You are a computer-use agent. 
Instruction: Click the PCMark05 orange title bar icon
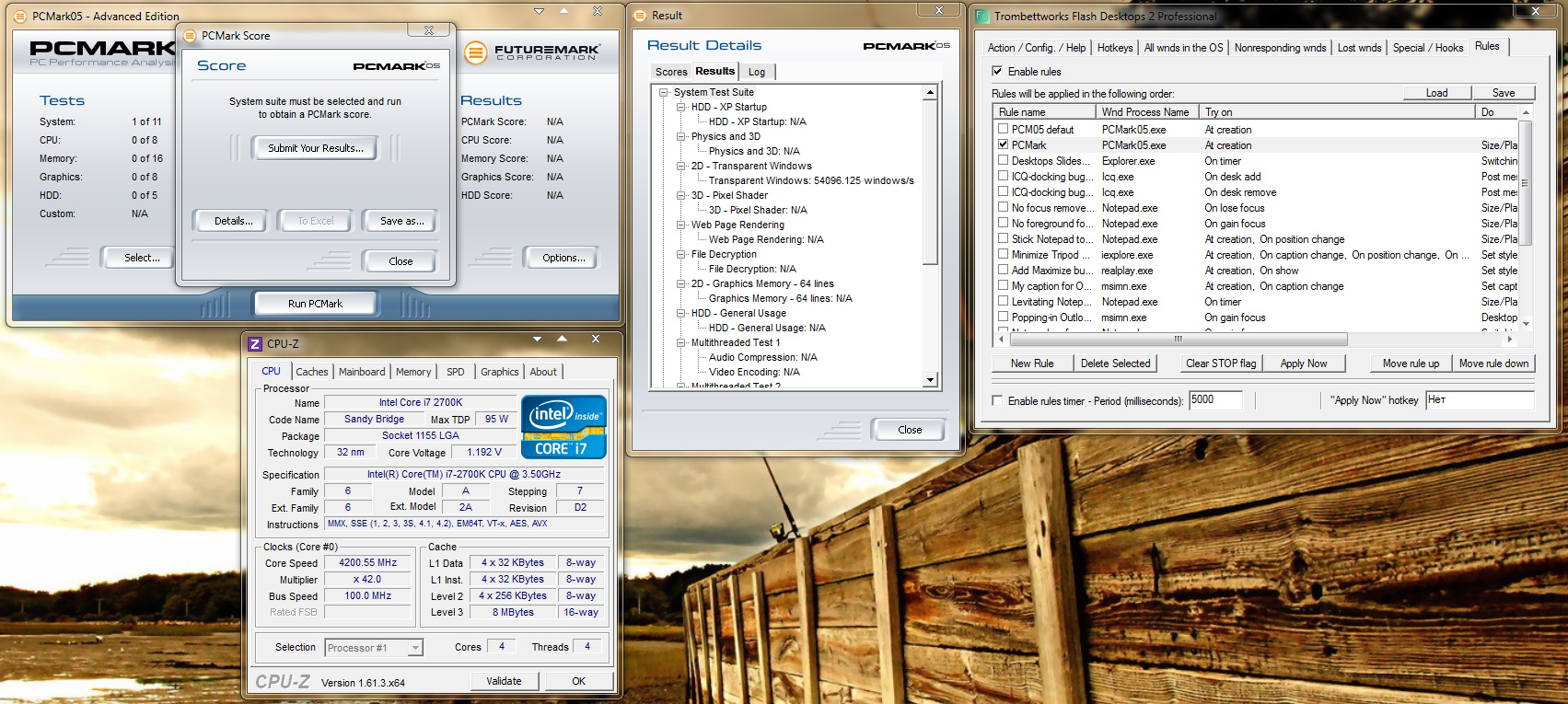click(20, 16)
